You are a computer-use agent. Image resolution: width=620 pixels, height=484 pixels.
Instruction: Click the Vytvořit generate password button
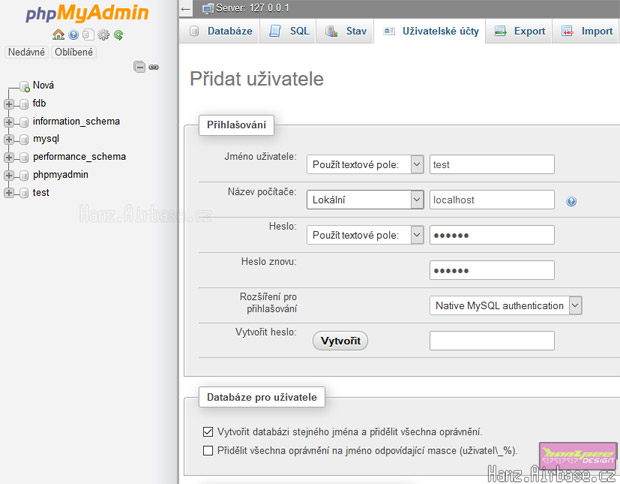pos(340,341)
